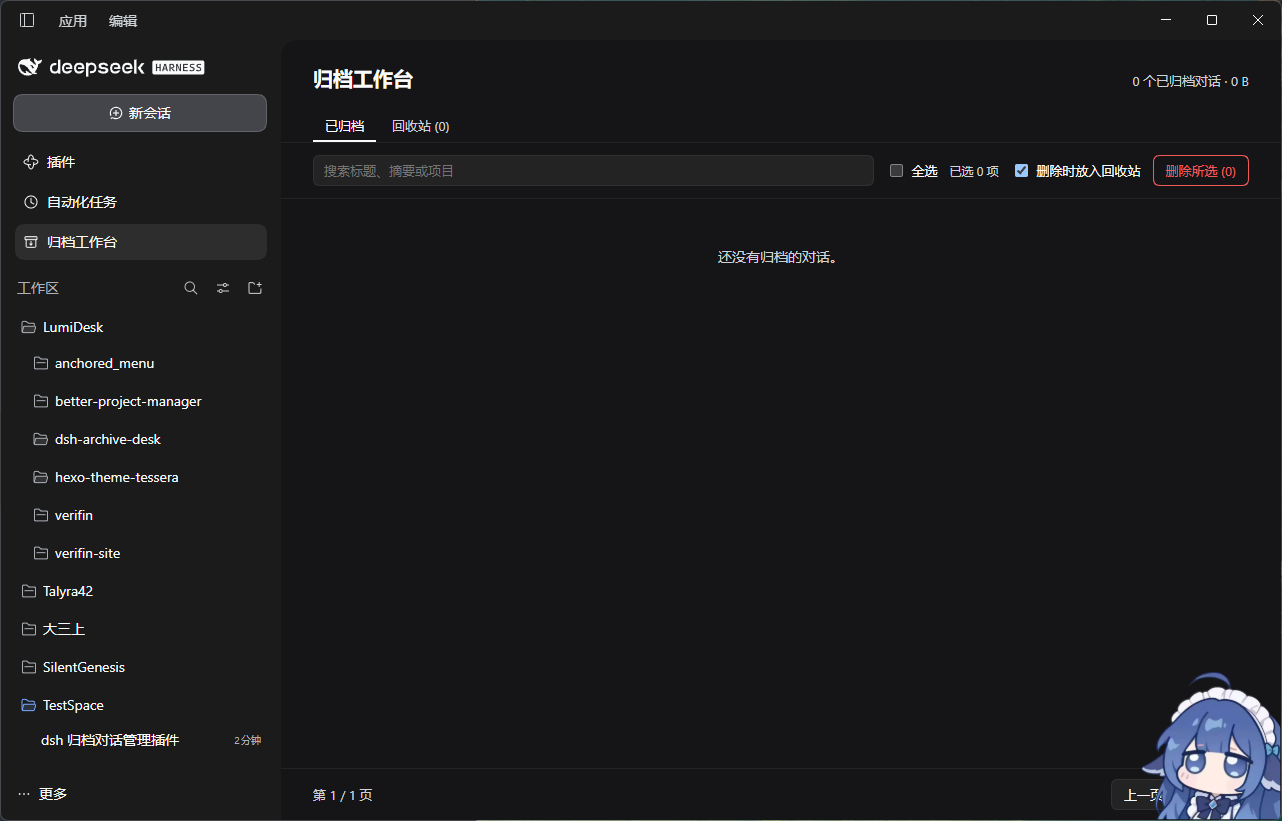Check the 全选 select-all checkbox
The image size is (1282, 821).
click(x=896, y=171)
